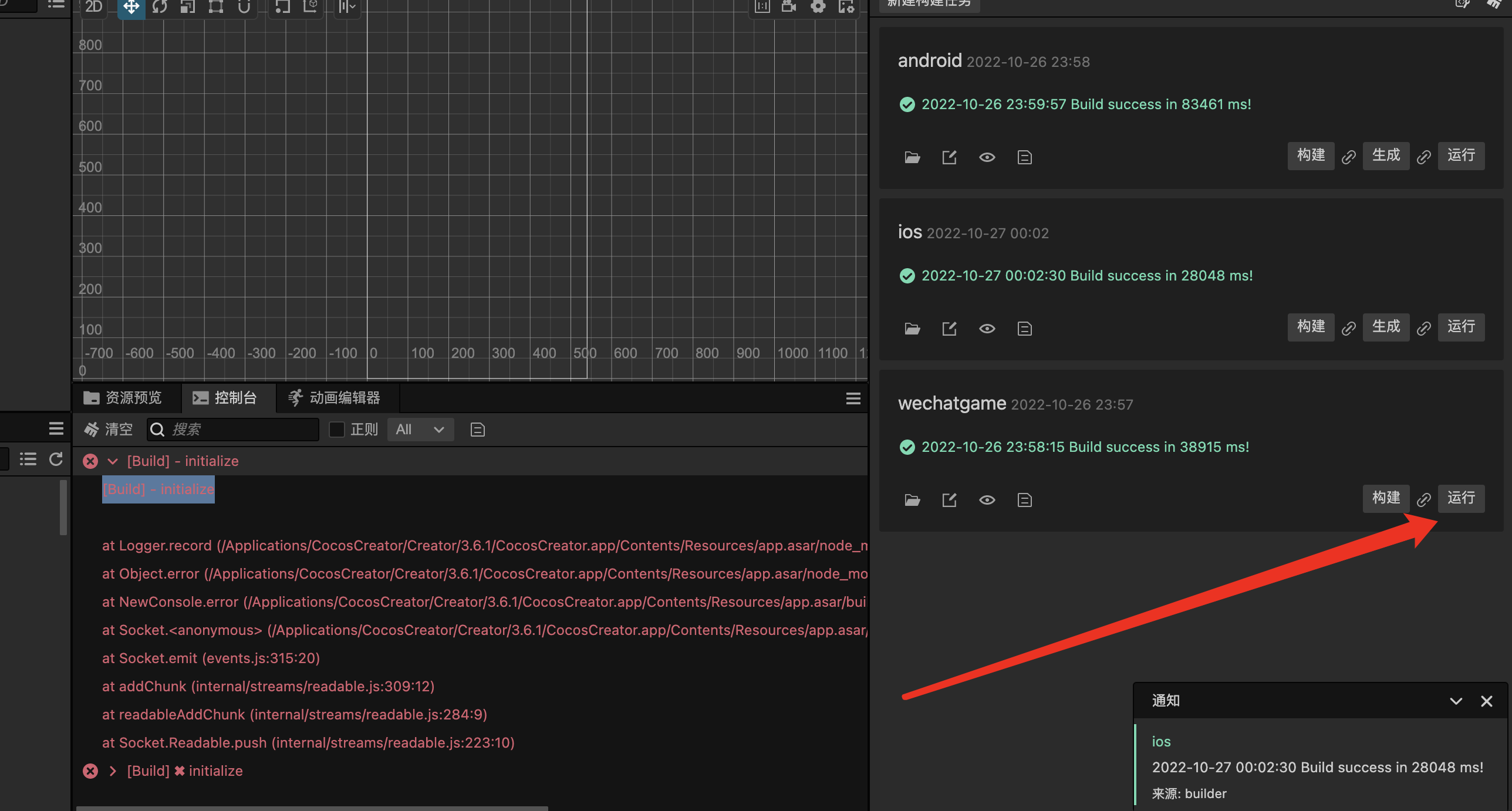Click wechatgame 运行 button
The width and height of the screenshot is (1512, 811).
coord(1460,498)
